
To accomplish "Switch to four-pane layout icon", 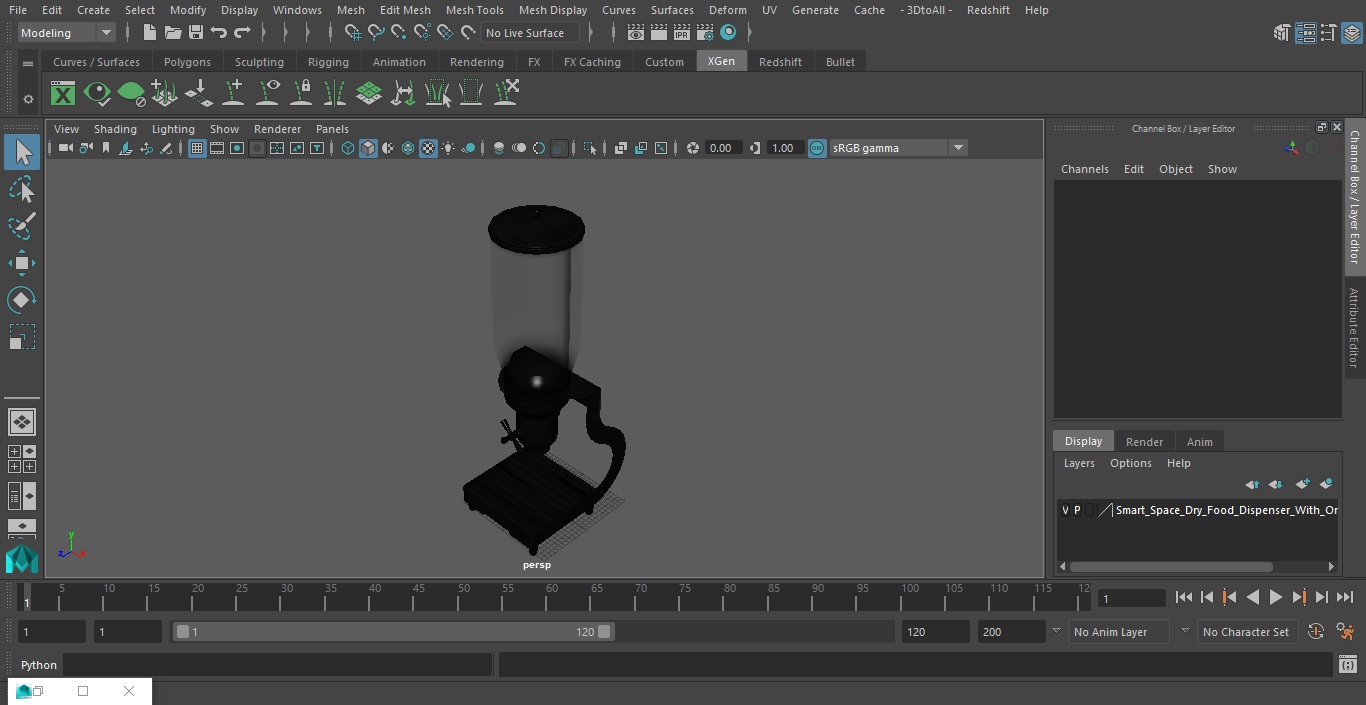I will [22, 459].
